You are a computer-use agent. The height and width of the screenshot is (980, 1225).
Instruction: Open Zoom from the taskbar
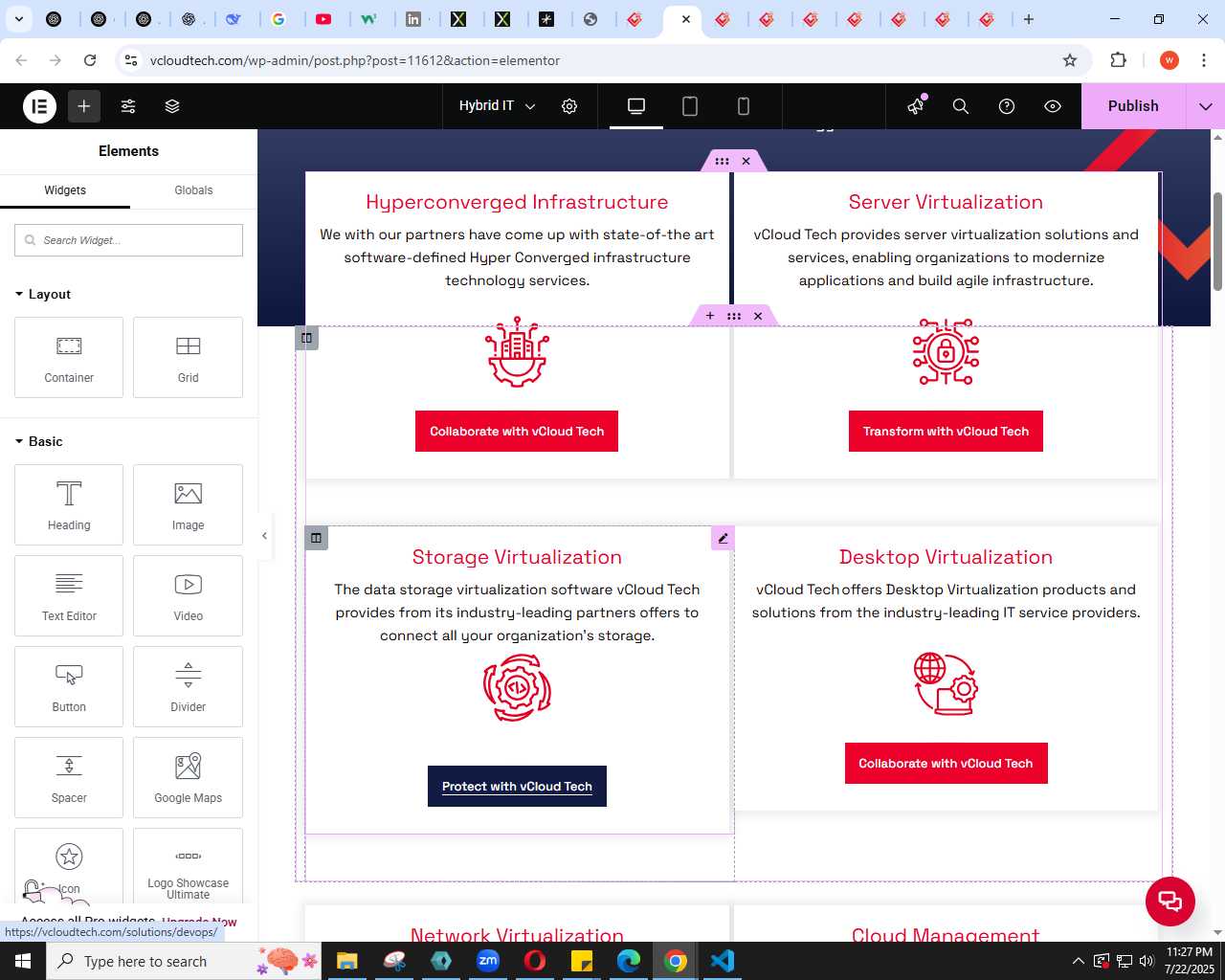pos(488,961)
